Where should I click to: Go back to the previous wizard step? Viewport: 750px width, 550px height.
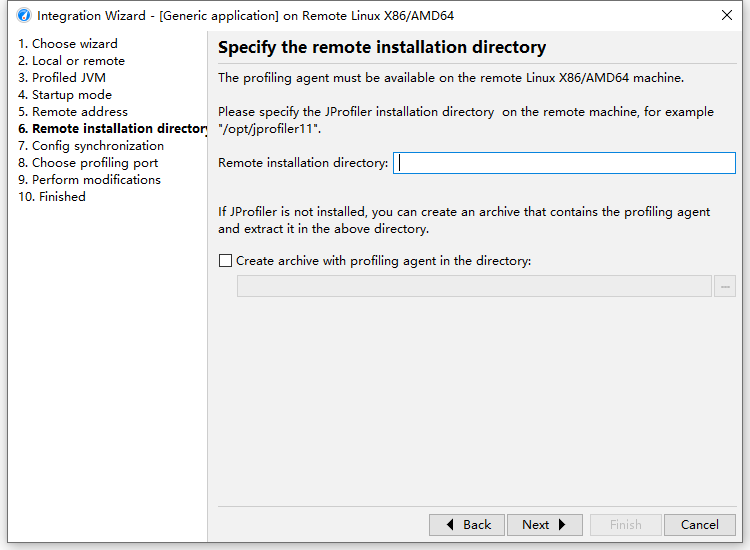467,525
